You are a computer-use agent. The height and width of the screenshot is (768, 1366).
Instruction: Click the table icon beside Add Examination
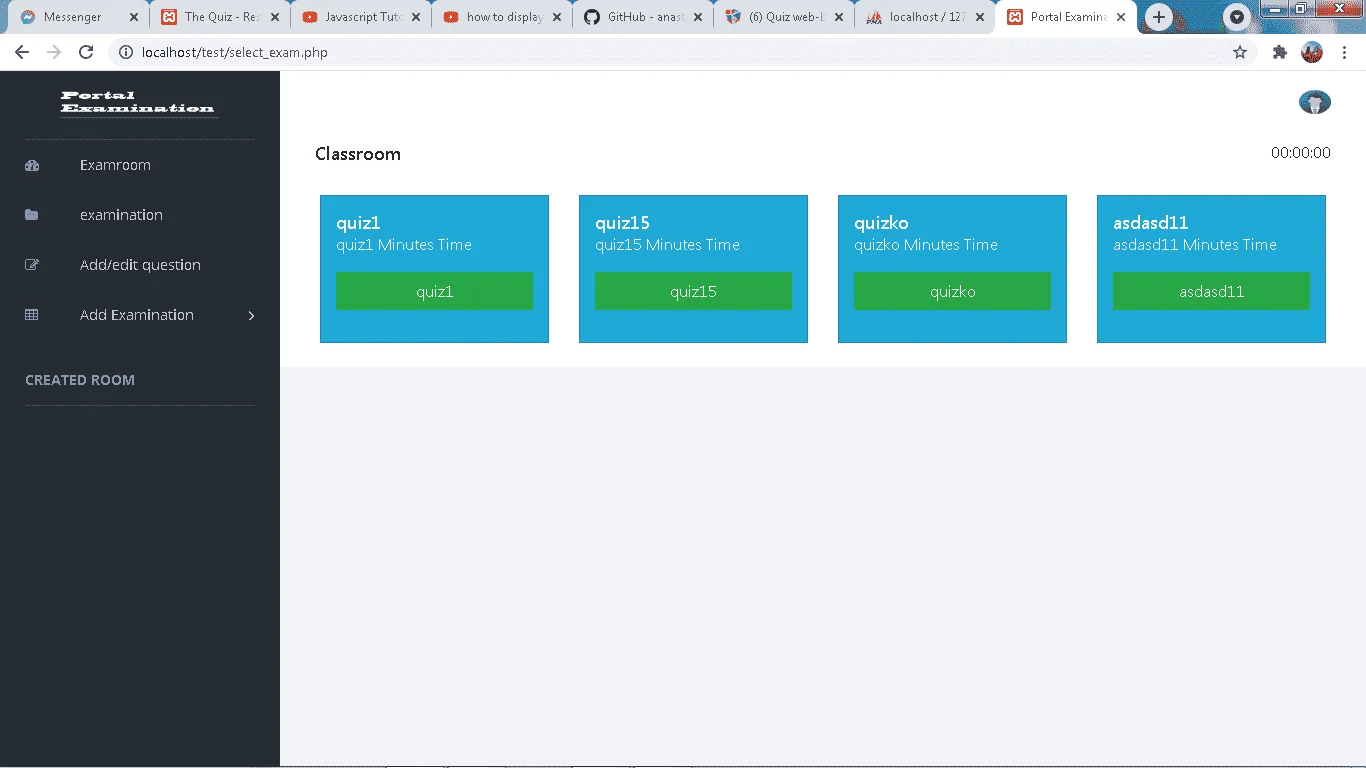click(x=32, y=315)
